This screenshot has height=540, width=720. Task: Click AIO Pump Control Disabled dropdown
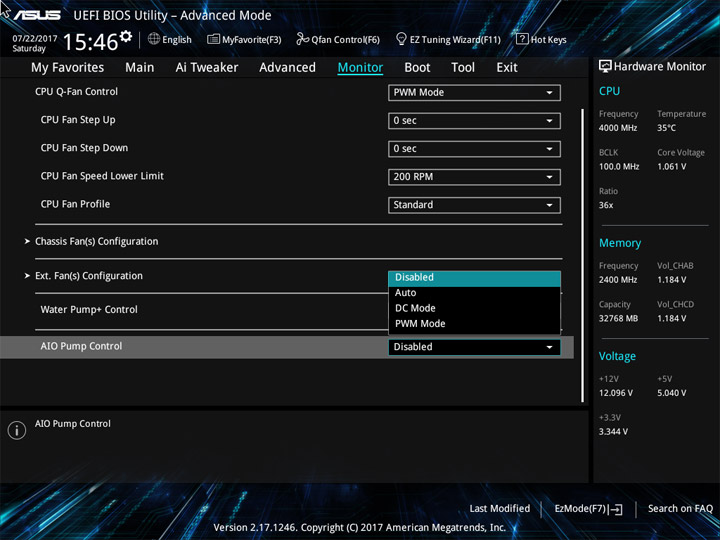click(474, 347)
